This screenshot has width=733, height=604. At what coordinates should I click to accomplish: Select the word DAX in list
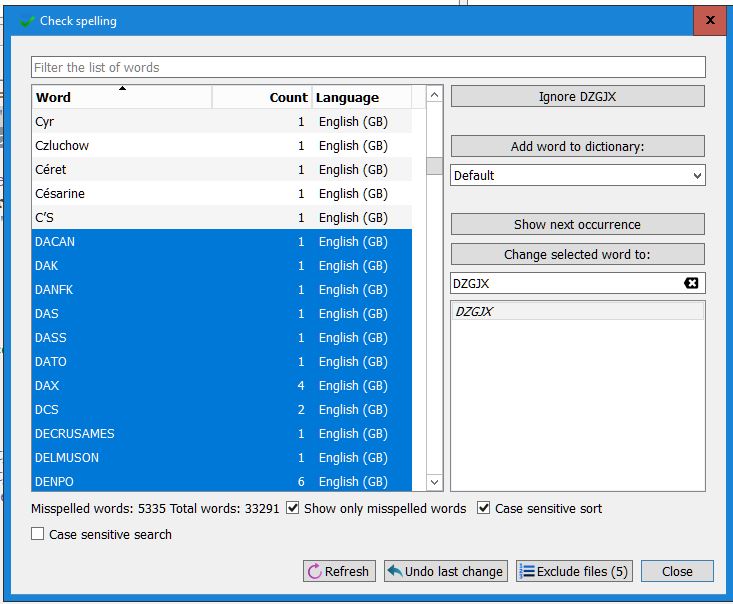point(222,386)
